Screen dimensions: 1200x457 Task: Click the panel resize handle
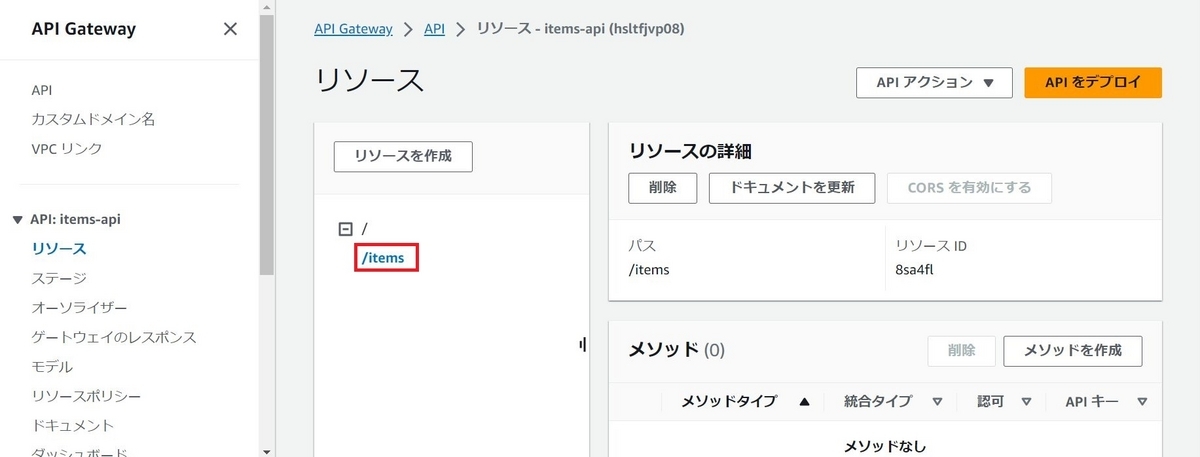pyautogui.click(x=582, y=345)
